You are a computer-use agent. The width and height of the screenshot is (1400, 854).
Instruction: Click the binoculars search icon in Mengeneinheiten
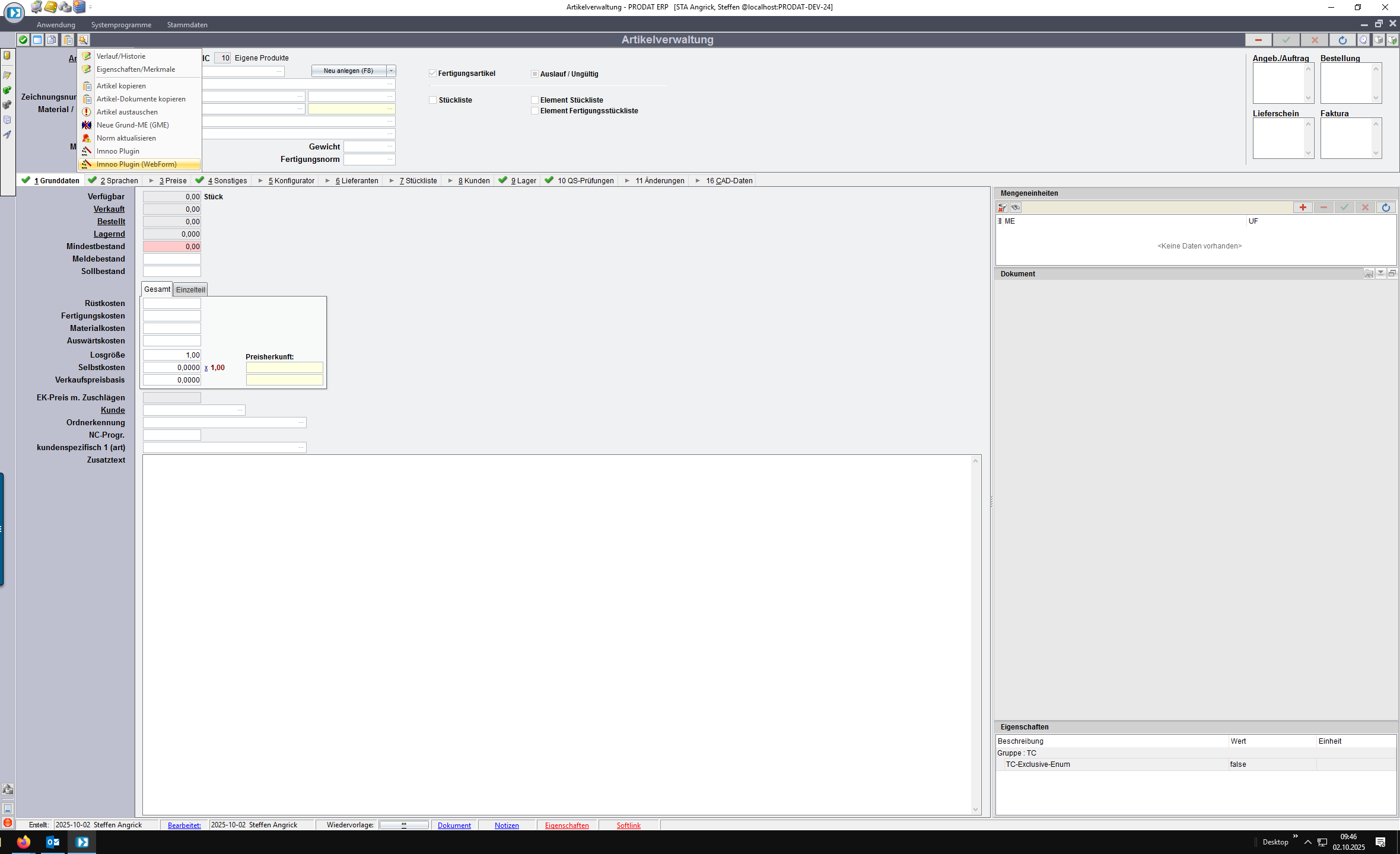click(x=1016, y=208)
